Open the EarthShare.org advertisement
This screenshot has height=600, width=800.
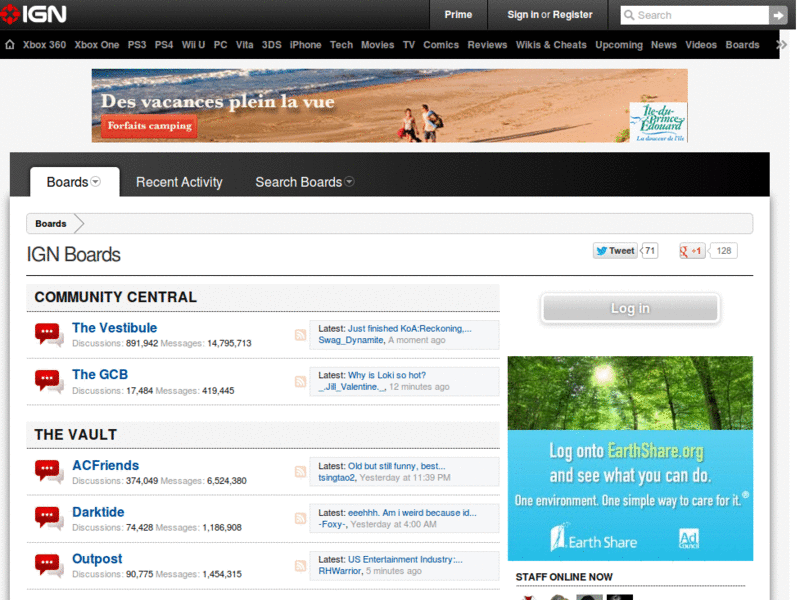click(x=630, y=458)
